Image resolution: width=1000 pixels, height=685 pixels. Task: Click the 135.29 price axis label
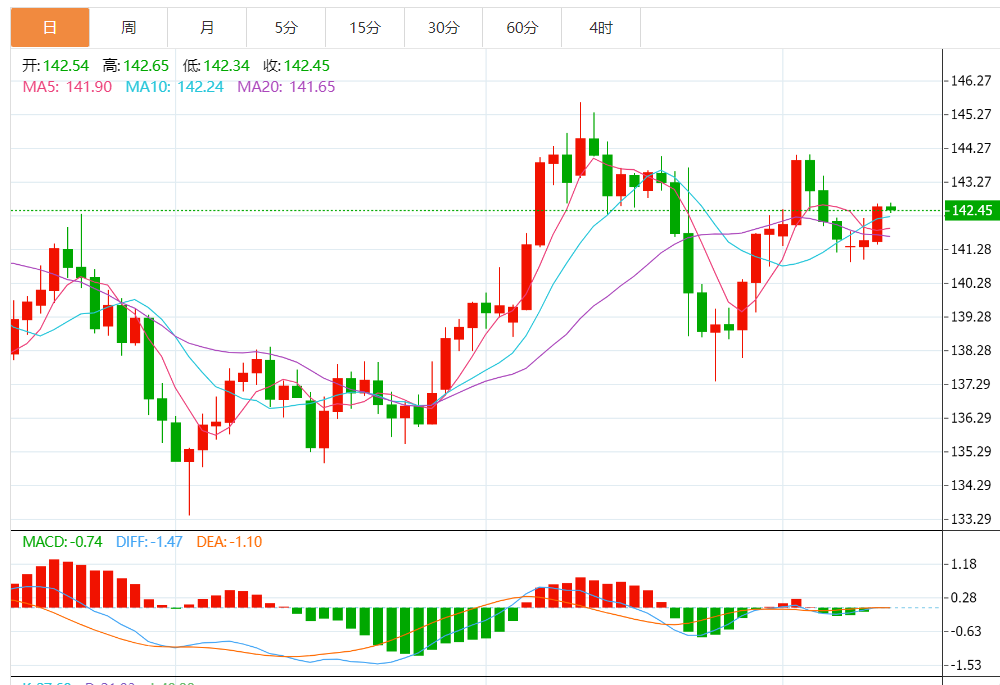971,452
